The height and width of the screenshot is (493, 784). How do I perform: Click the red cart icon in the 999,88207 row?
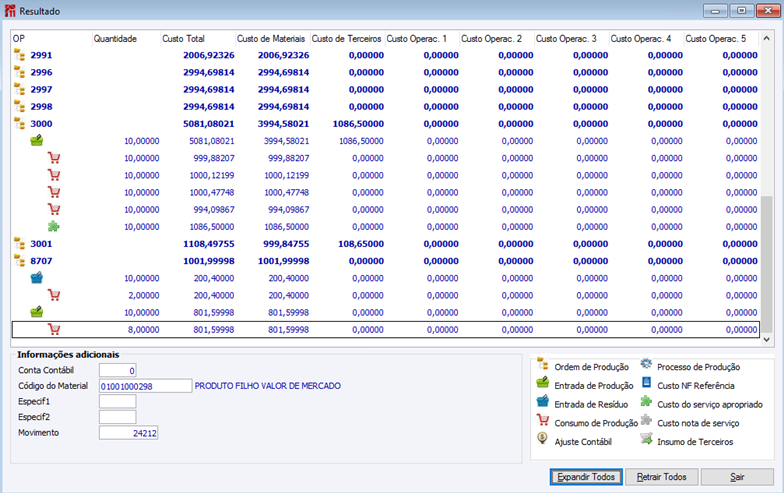[x=55, y=158]
